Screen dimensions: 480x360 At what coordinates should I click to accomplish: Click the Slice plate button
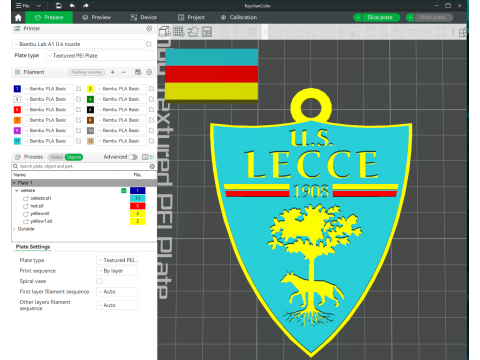(x=381, y=17)
